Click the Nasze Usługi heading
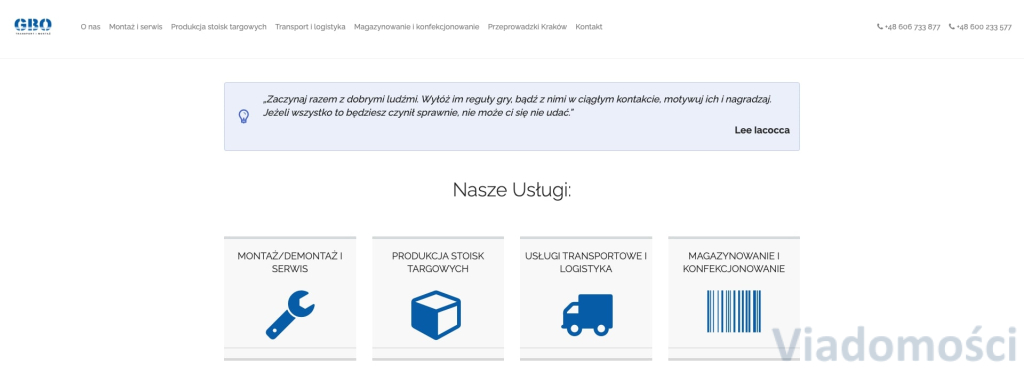Screen dimensions: 1024x373 coord(512,190)
